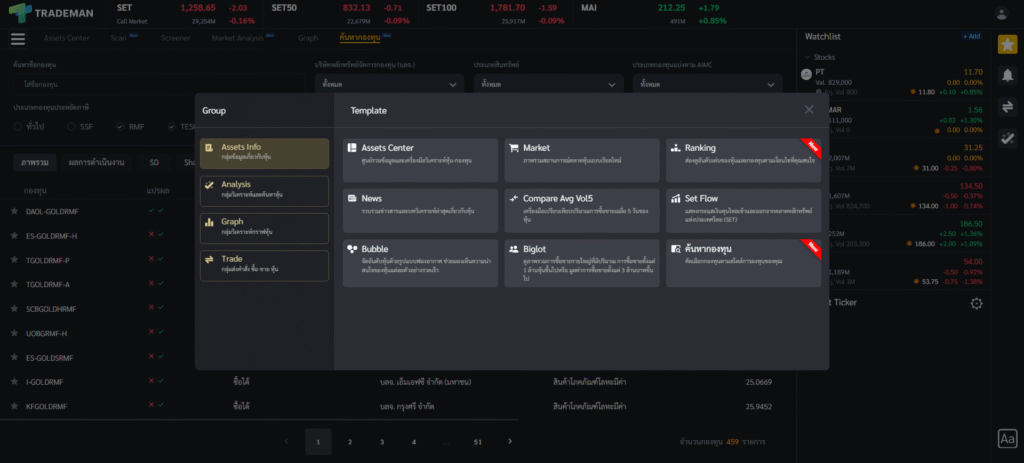This screenshot has width=1024, height=463.
Task: Toggle the SSF fund type option
Action: coord(69,126)
